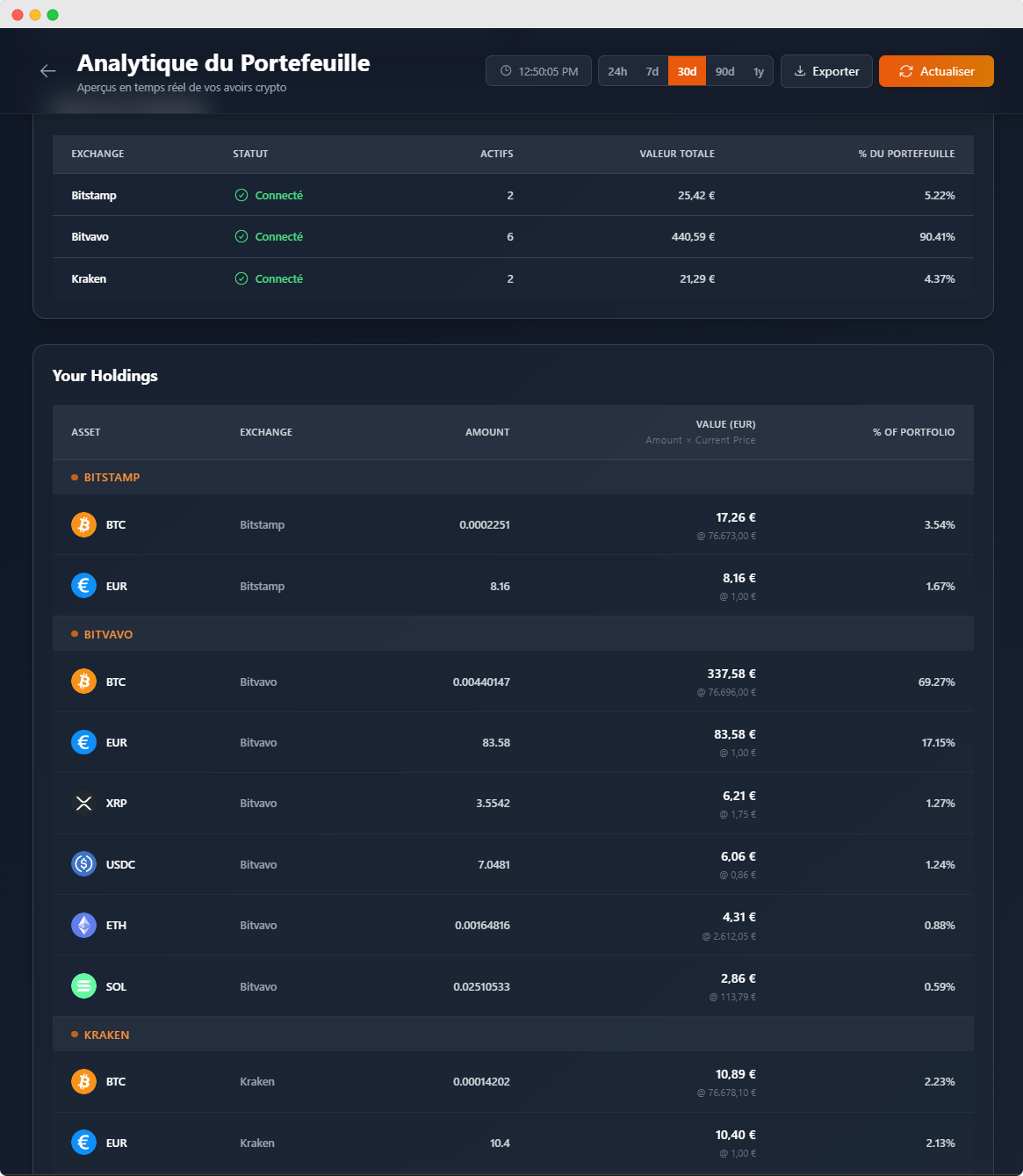Image resolution: width=1023 pixels, height=1176 pixels.
Task: Click the BITVAVO group header in holdings
Action: tap(513, 634)
